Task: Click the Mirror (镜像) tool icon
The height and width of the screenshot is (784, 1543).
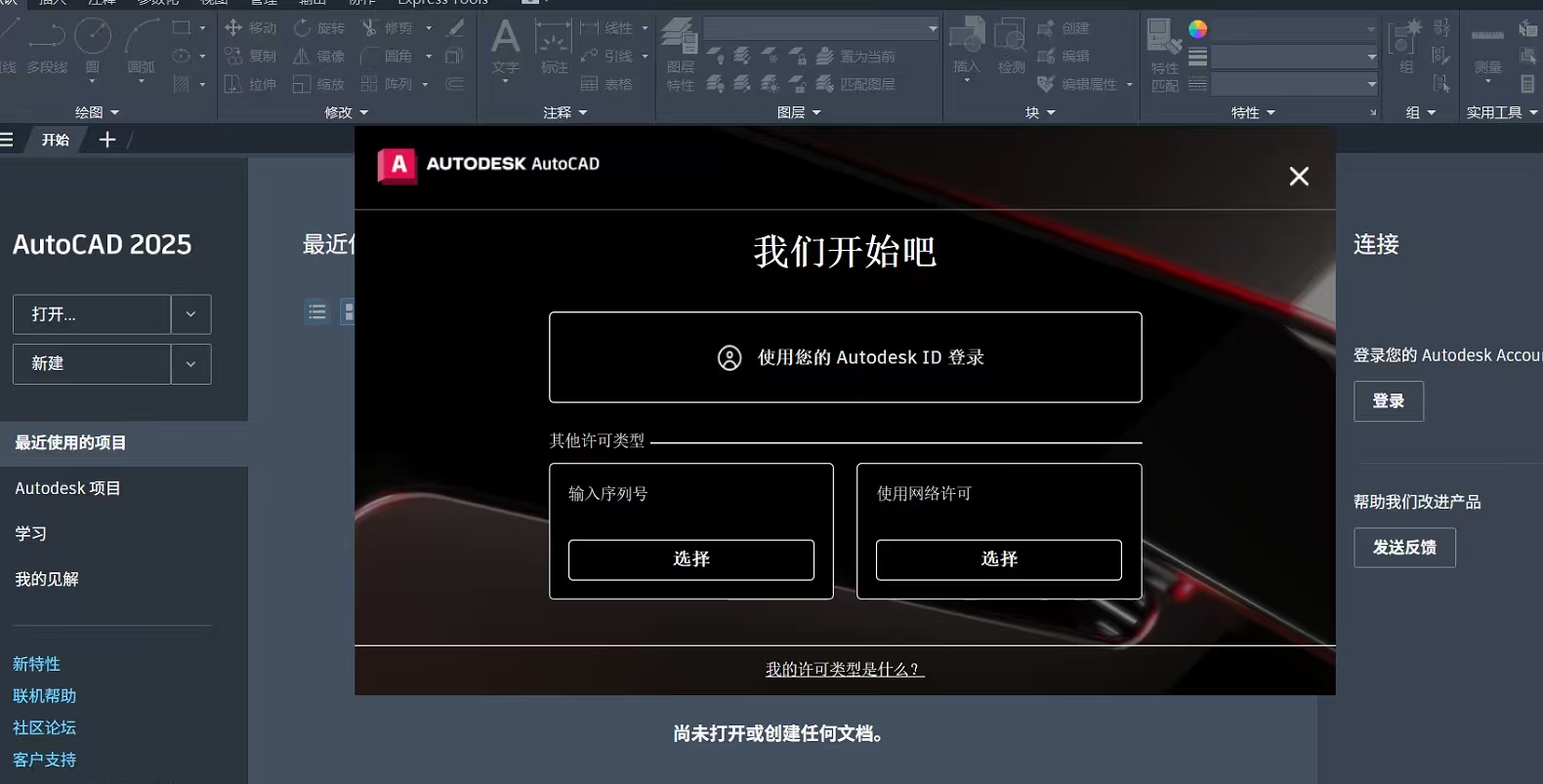Action: [x=302, y=57]
